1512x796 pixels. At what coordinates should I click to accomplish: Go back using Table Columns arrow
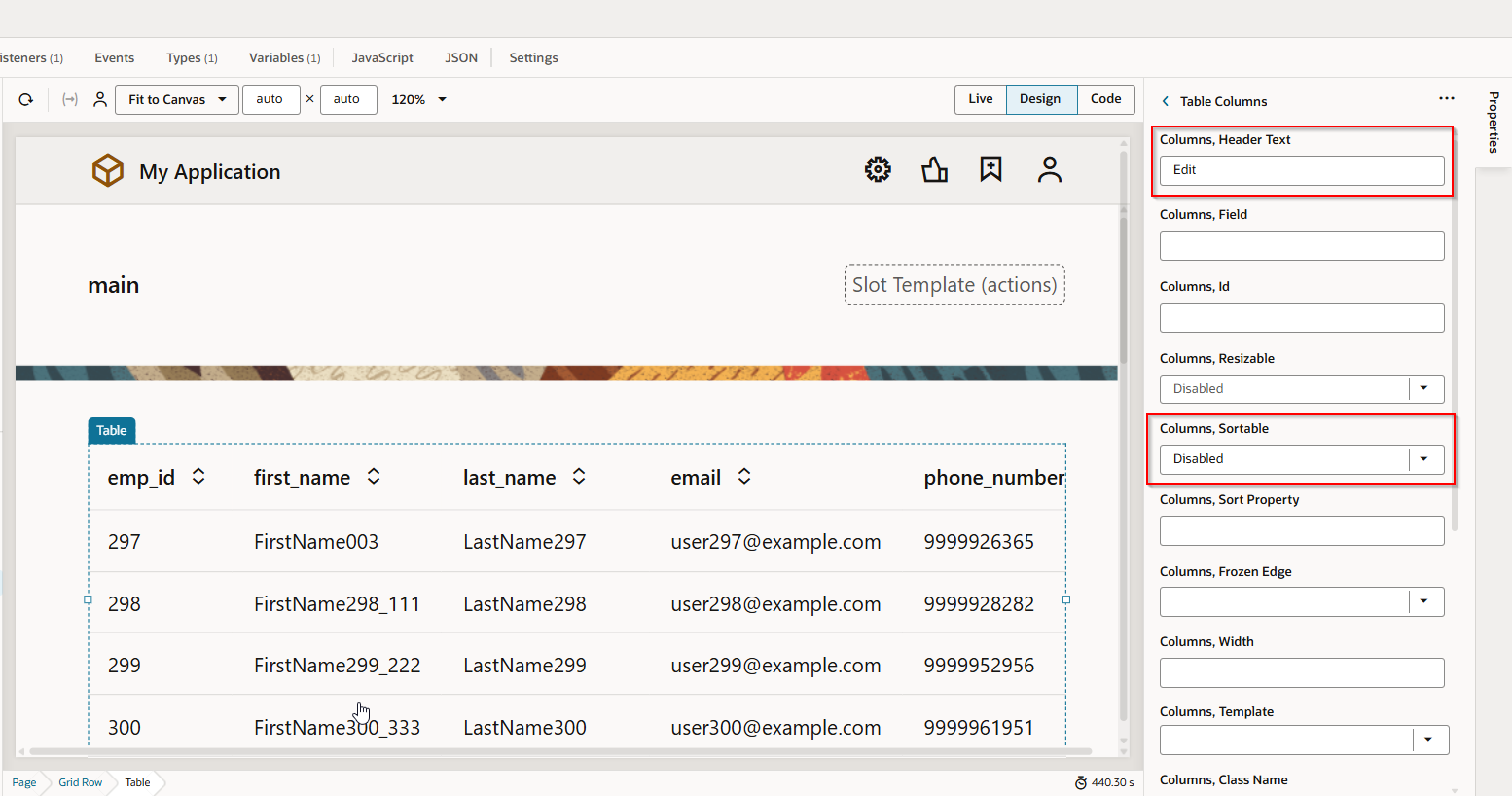click(1166, 101)
